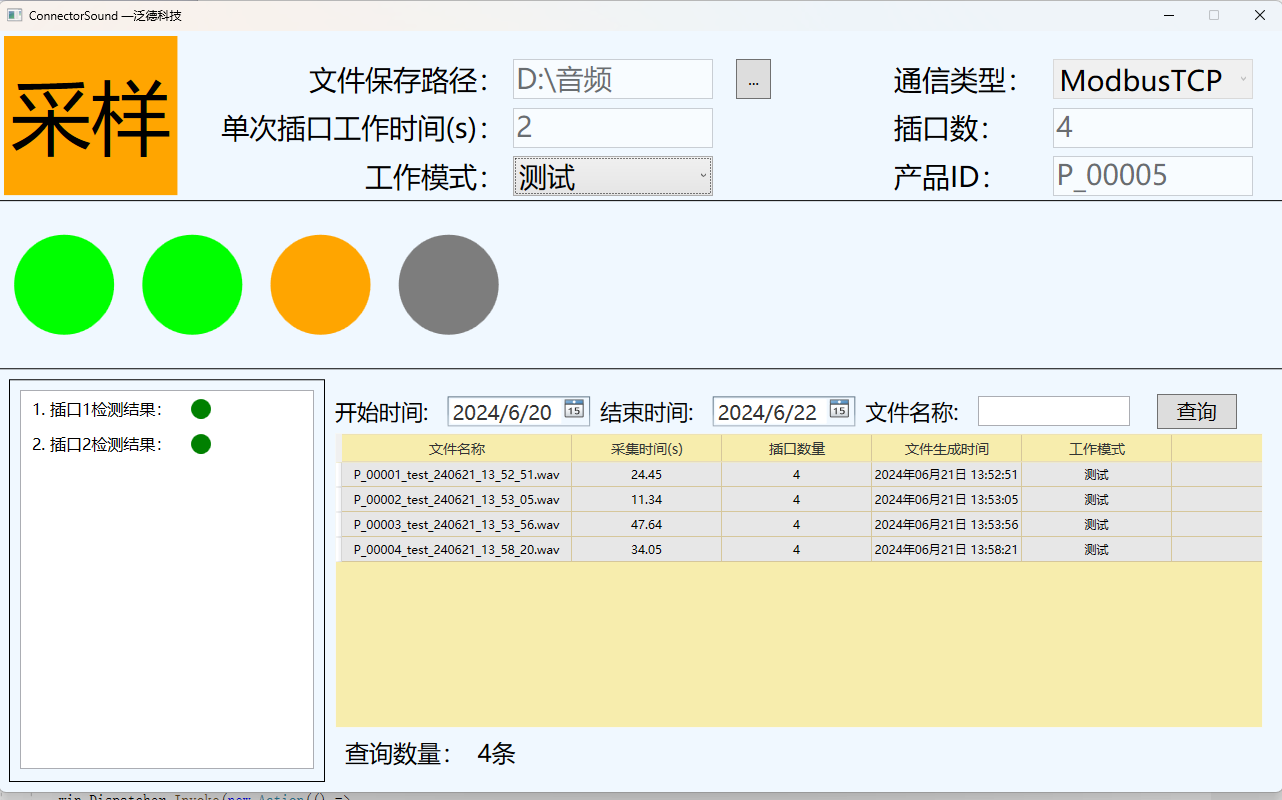The width and height of the screenshot is (1282, 800).
Task: Close the ConnectorSound window
Action: click(x=1259, y=15)
